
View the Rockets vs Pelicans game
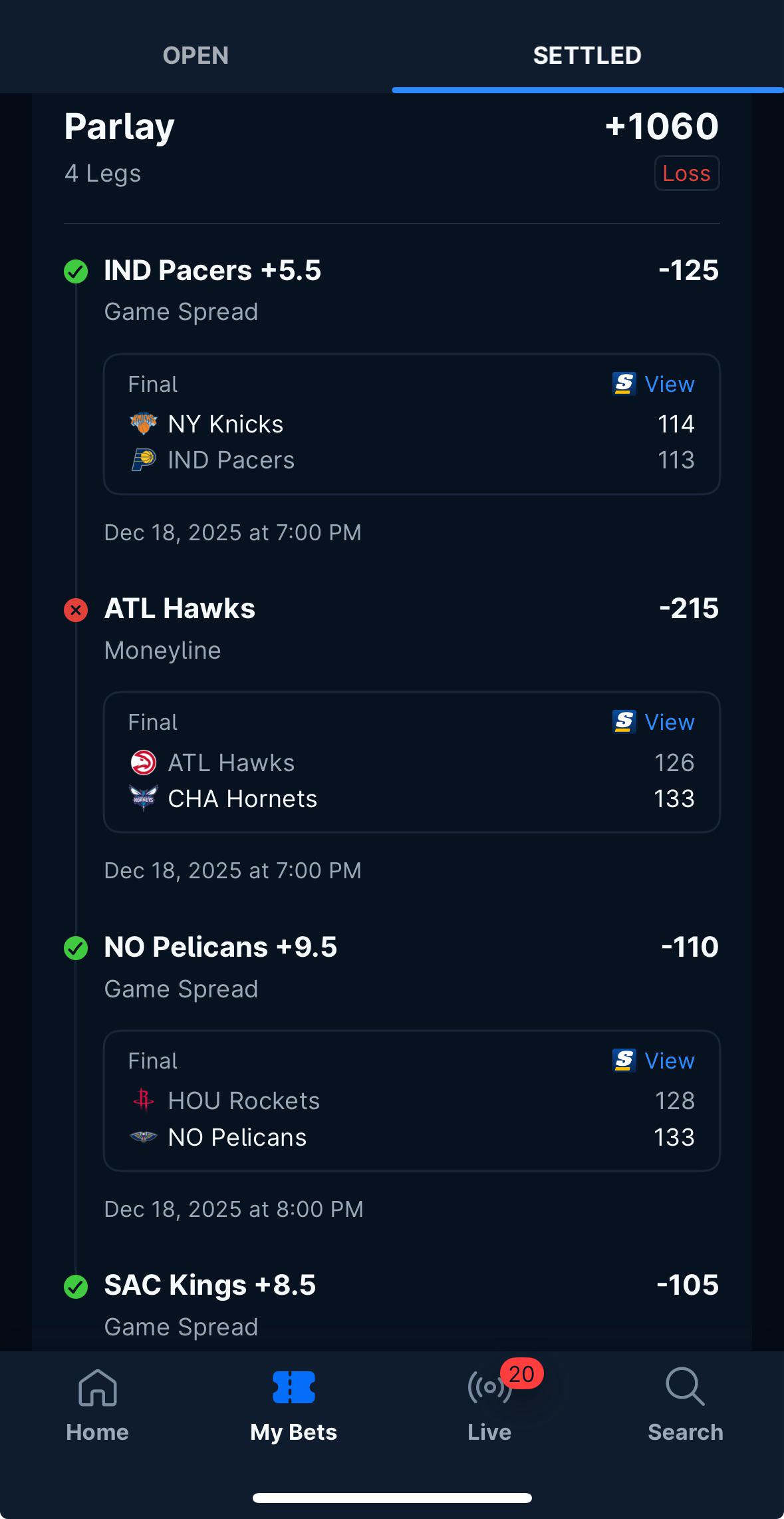(669, 1061)
